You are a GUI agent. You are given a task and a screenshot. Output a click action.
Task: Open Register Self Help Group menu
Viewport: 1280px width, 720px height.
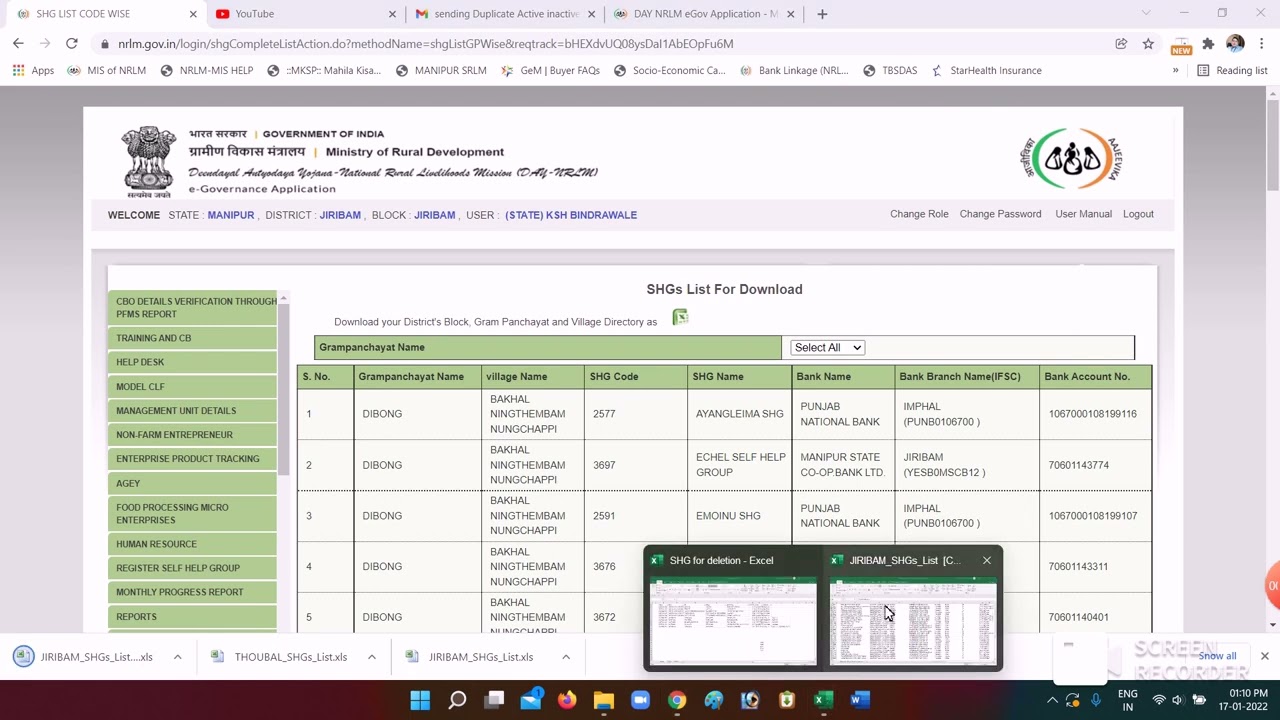click(192, 568)
